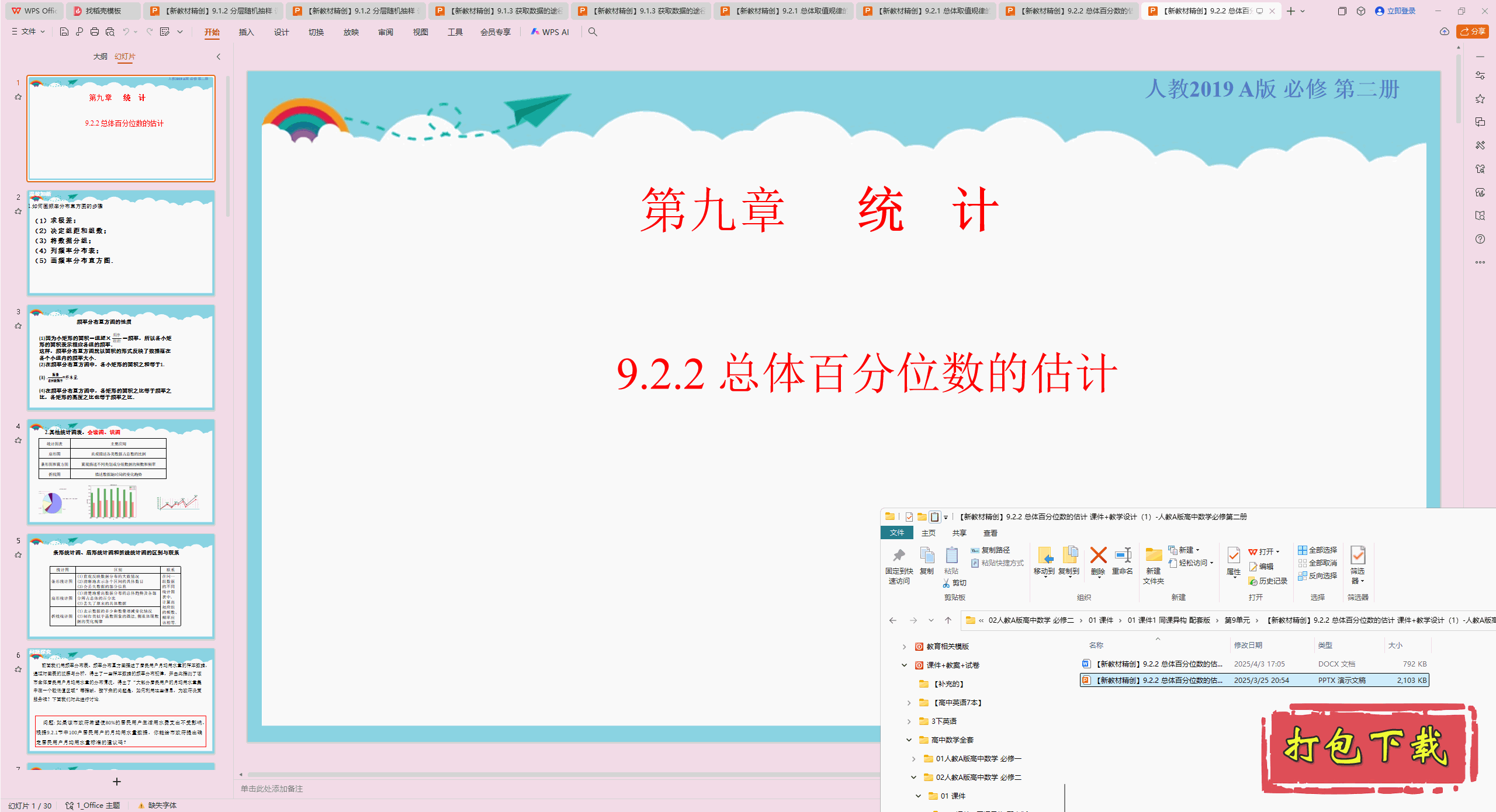Collapse the slide thumbnail panel chevron
This screenshot has height=812, width=1496.
point(219,57)
